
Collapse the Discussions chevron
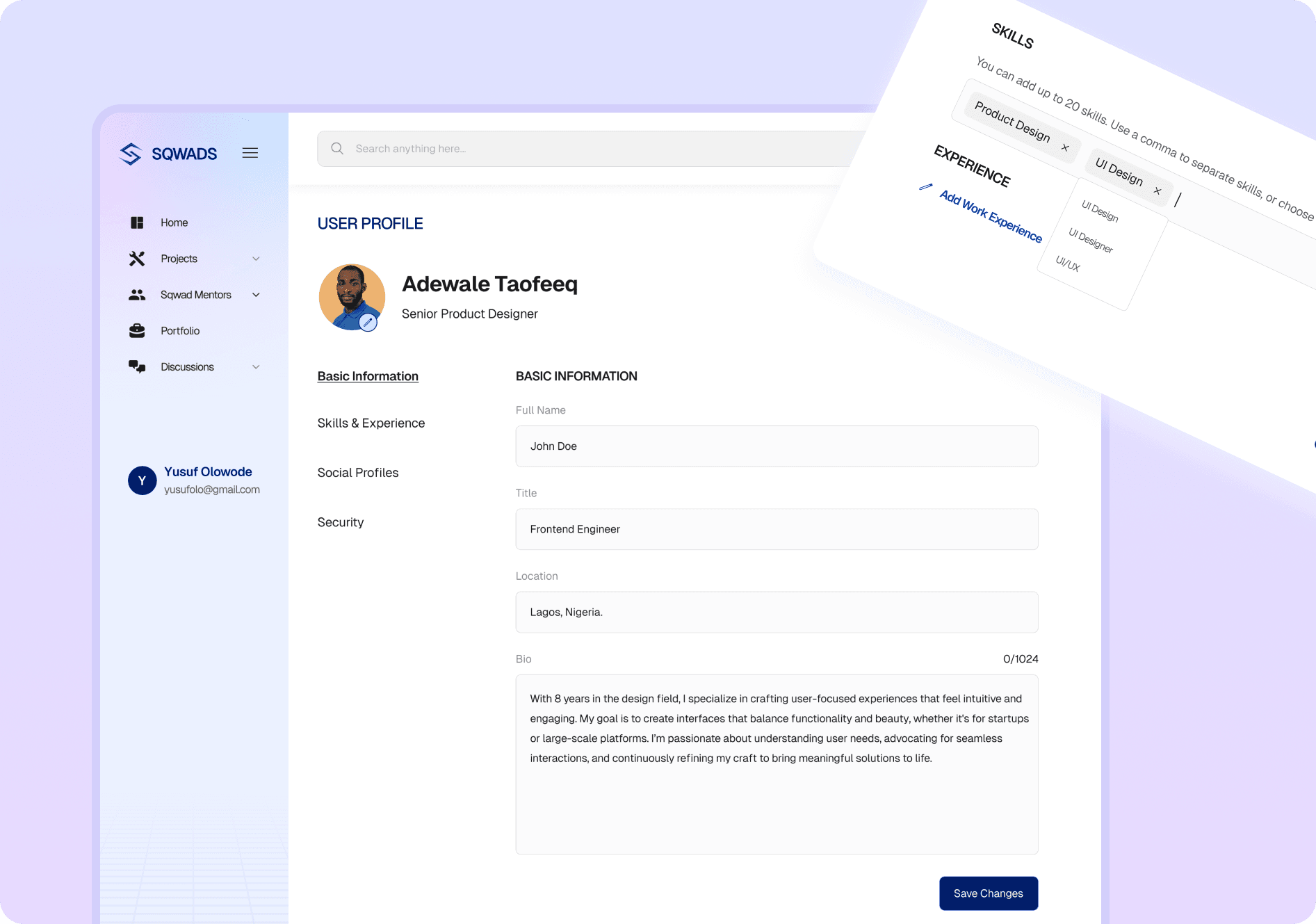[x=257, y=366]
